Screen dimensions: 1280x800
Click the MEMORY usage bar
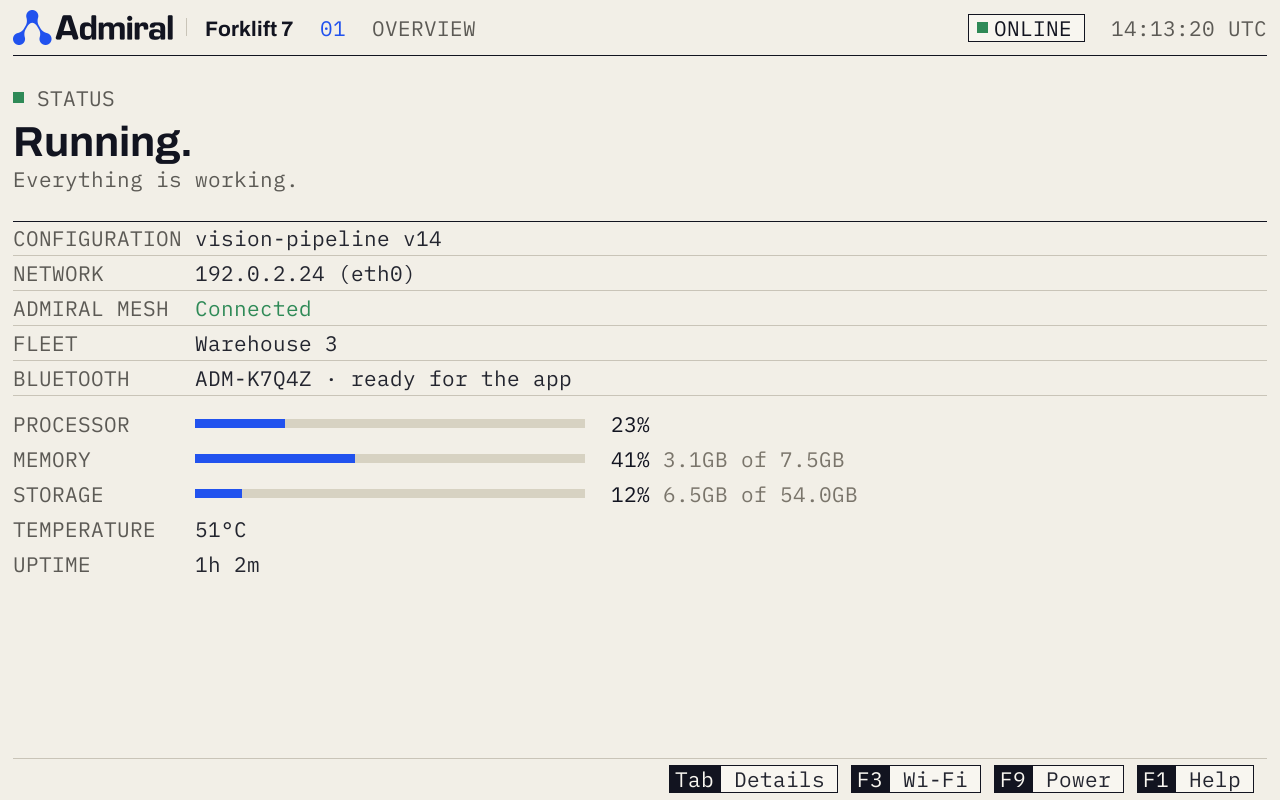click(x=390, y=459)
